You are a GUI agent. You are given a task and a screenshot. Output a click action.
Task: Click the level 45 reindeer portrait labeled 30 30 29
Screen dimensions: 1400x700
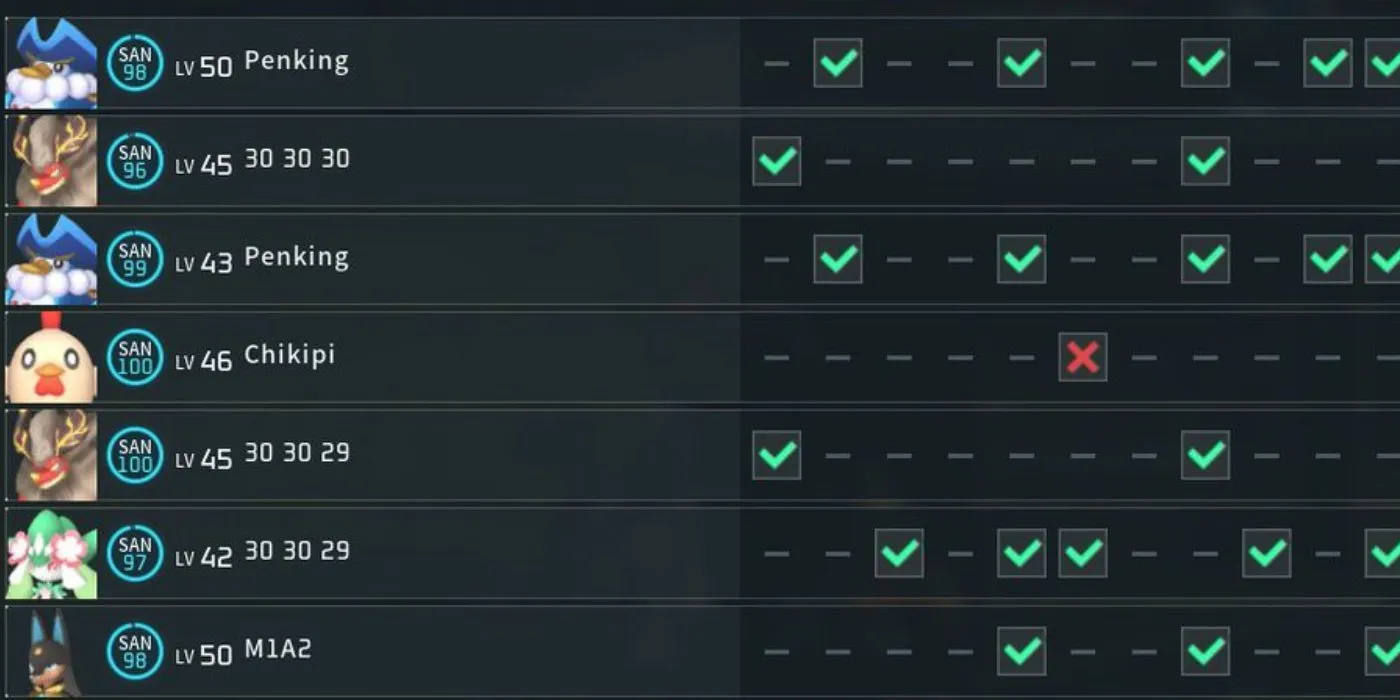(50, 454)
